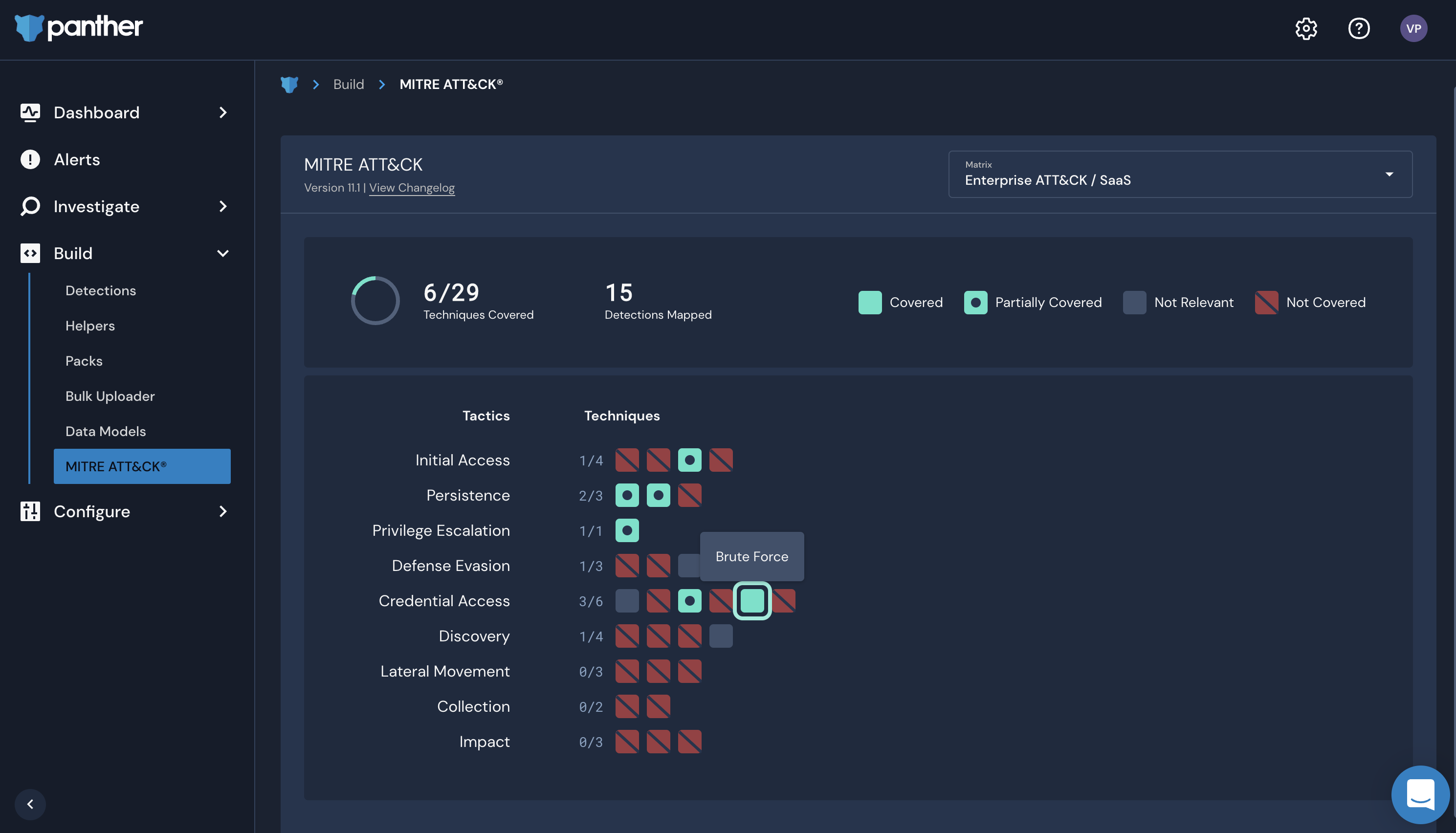Select the not covered Persistence technique
The image size is (1456, 833).
(689, 496)
